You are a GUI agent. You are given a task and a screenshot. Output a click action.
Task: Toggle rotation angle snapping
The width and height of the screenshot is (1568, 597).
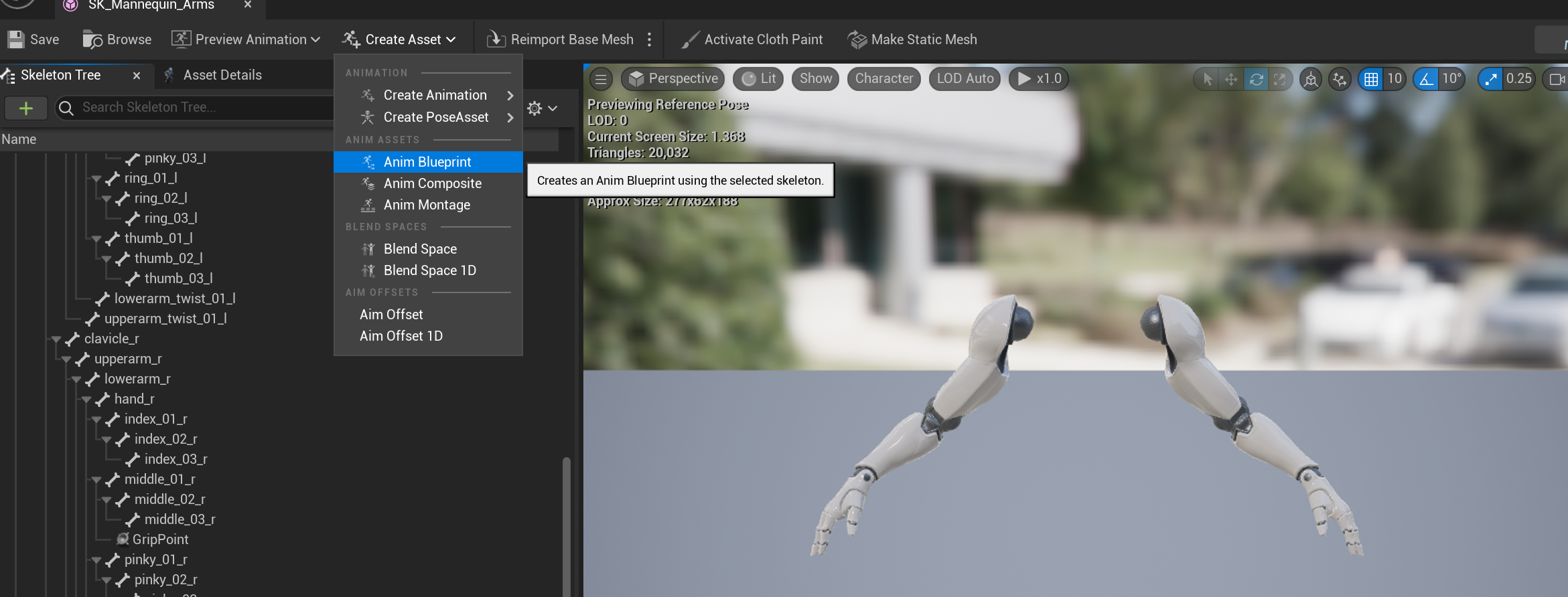pyautogui.click(x=1426, y=79)
